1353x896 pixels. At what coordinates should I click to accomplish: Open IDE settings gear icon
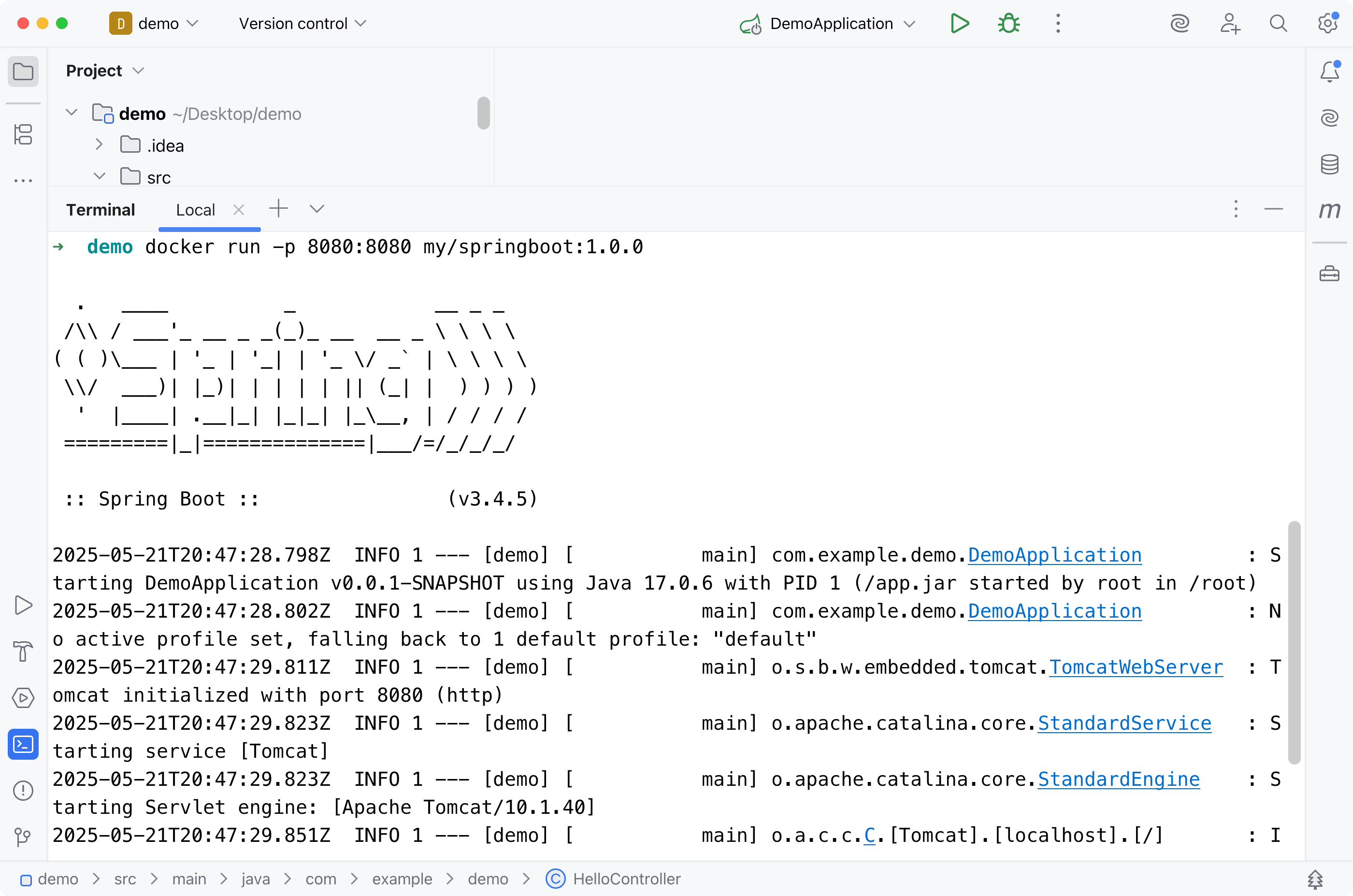[1328, 23]
